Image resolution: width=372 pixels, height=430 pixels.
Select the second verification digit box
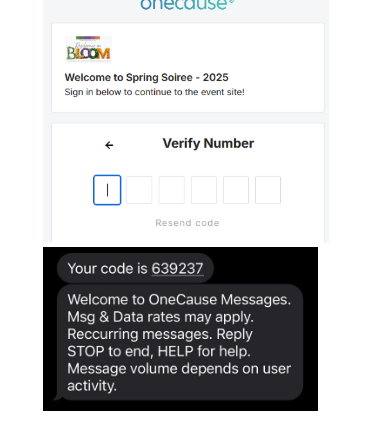pos(139,190)
